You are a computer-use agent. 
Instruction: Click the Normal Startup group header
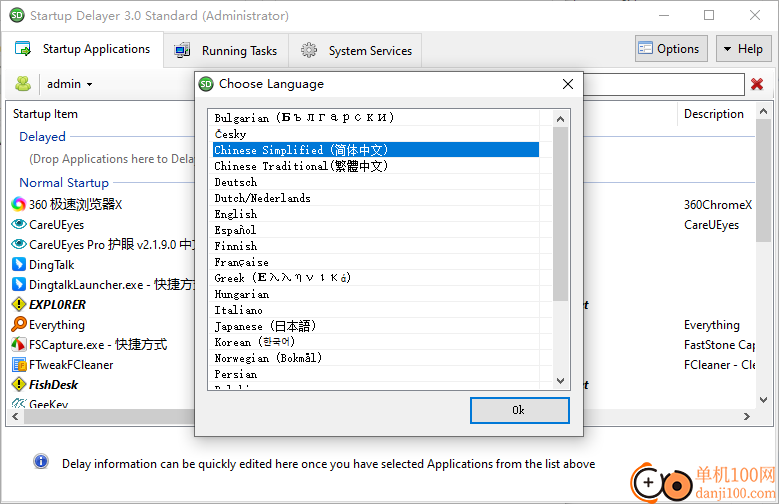(64, 182)
